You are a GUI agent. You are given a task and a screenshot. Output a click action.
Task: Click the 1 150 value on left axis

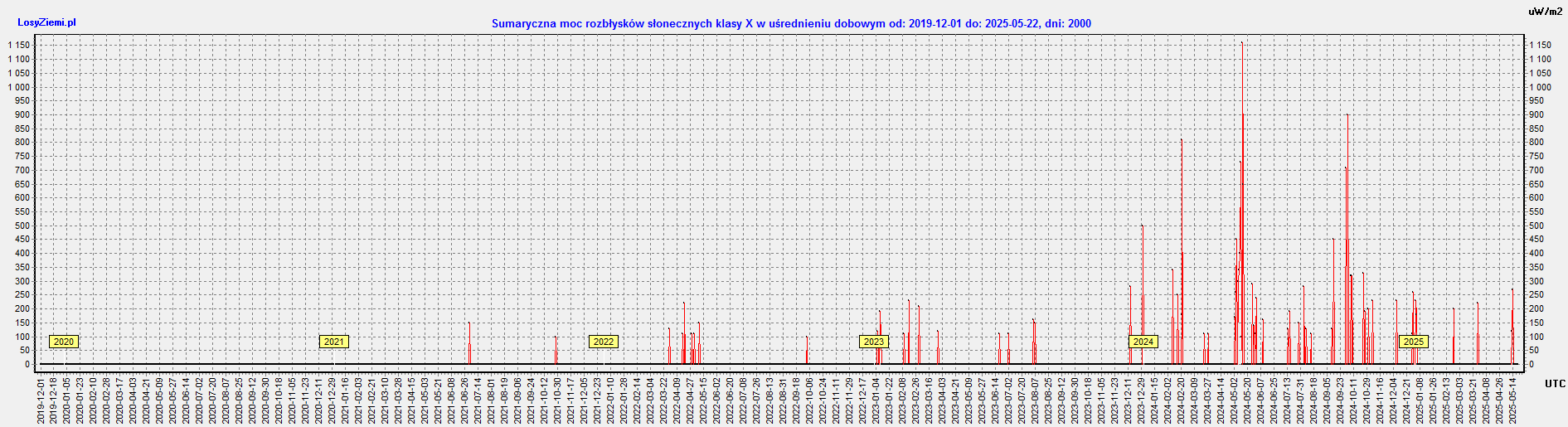click(x=19, y=46)
